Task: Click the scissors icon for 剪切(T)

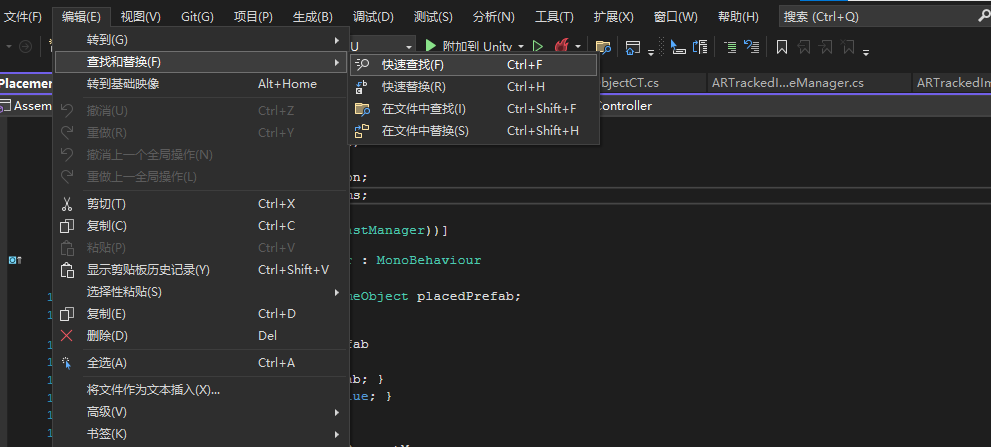Action: (66, 204)
